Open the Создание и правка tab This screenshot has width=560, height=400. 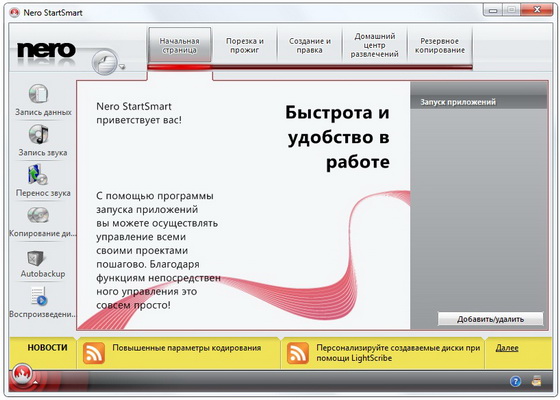310,45
